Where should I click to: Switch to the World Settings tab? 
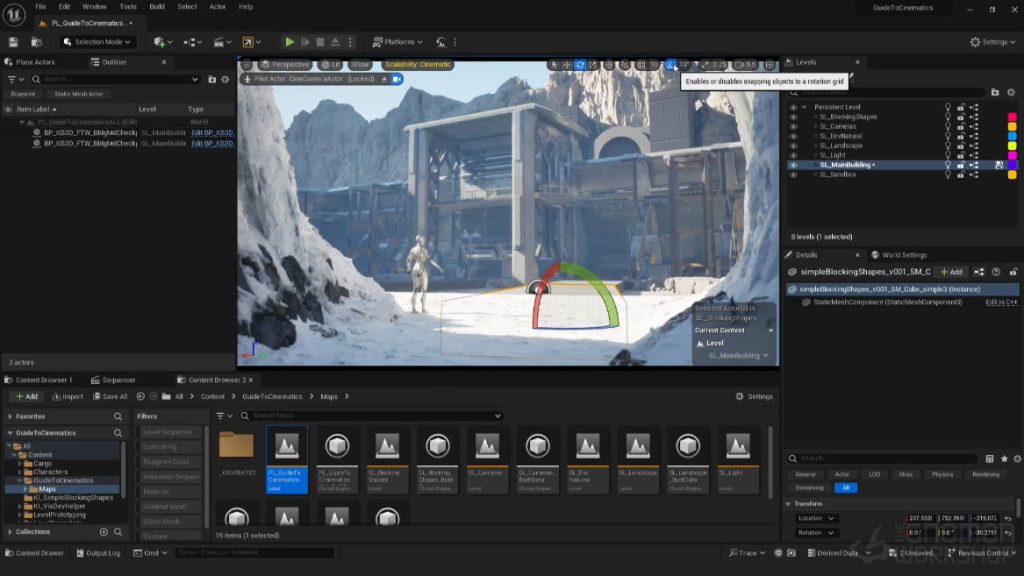899,255
